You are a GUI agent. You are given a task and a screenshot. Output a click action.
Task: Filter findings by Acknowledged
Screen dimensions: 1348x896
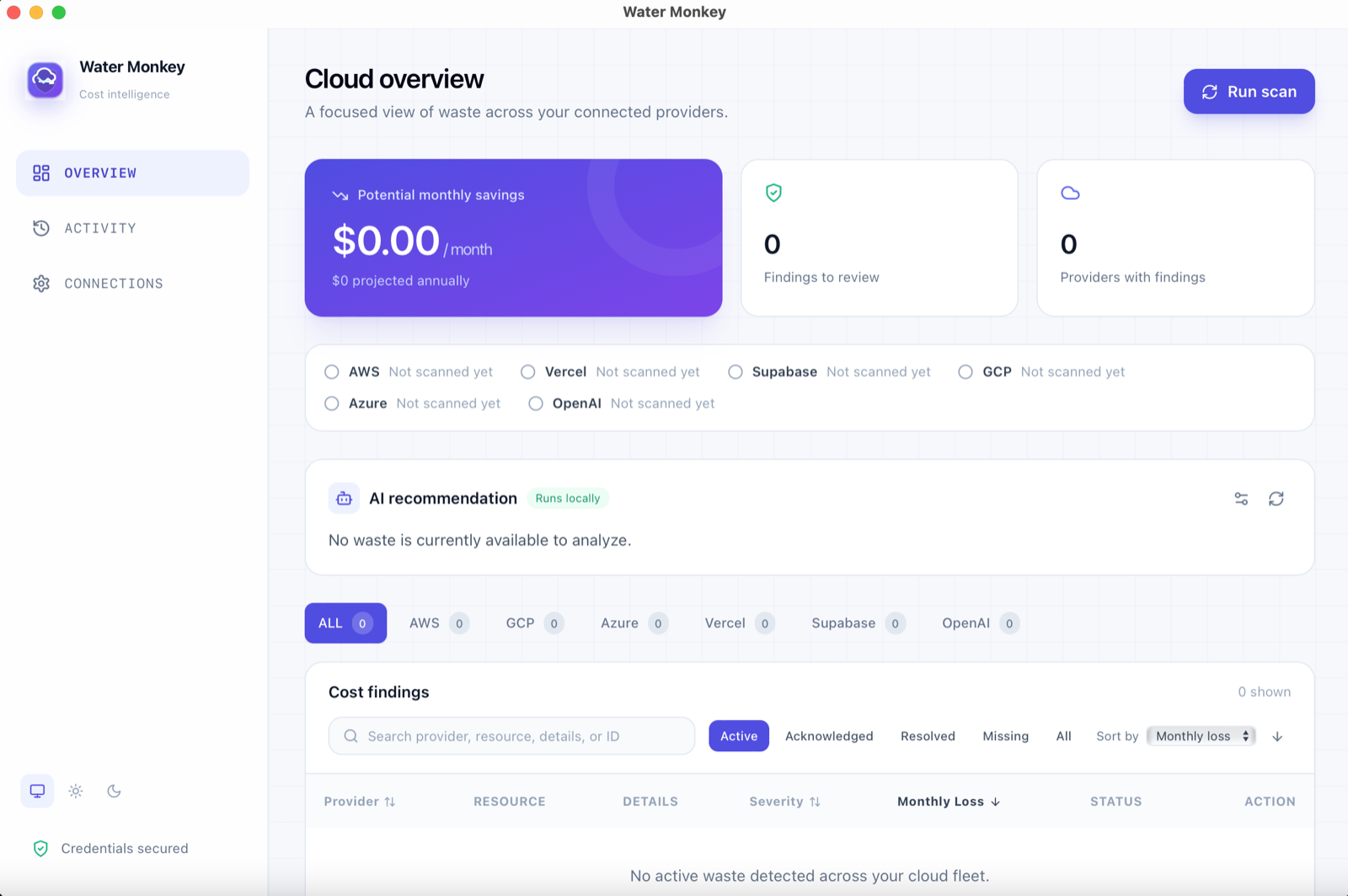[x=829, y=736]
